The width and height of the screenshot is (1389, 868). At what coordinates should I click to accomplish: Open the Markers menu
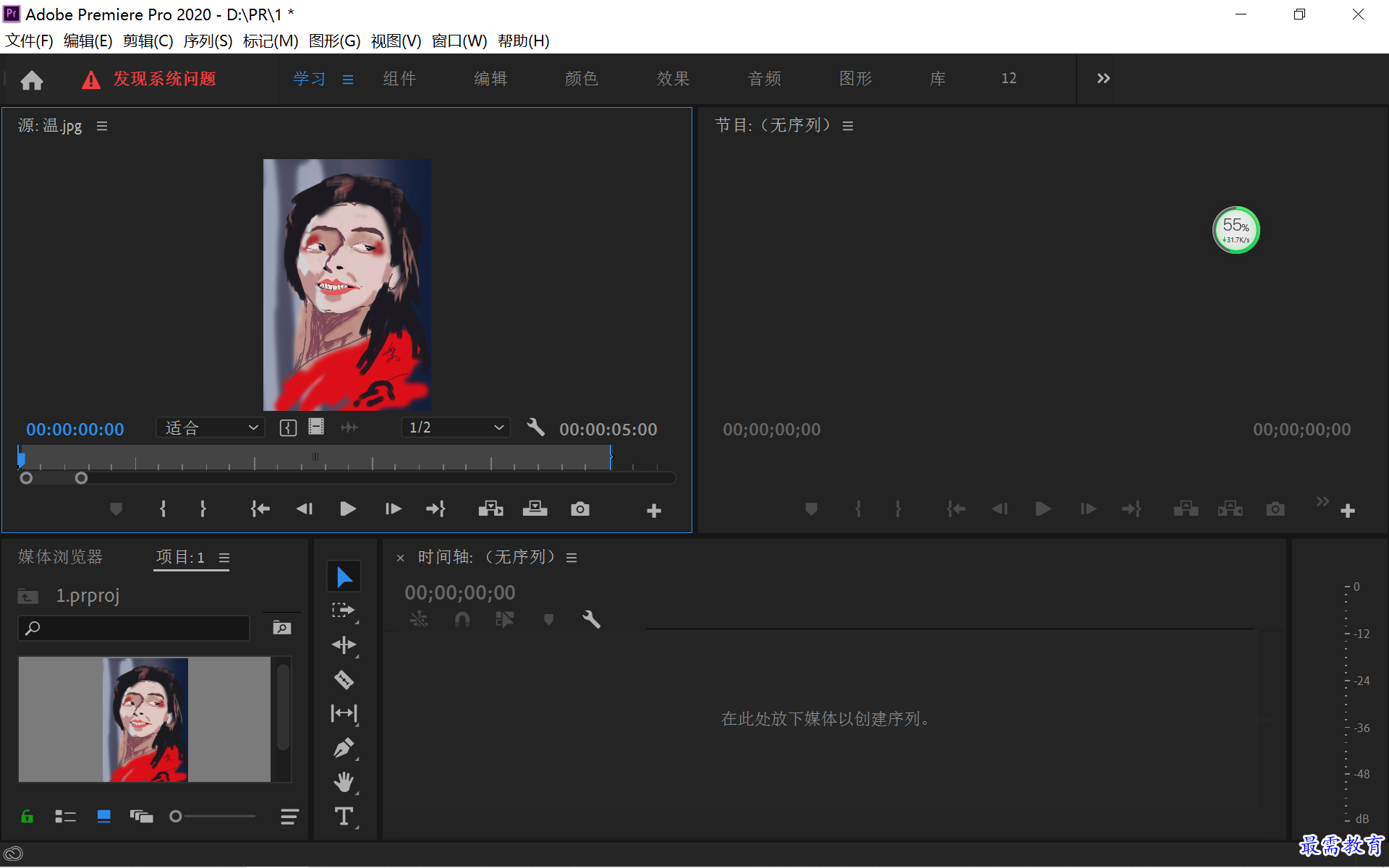click(271, 41)
